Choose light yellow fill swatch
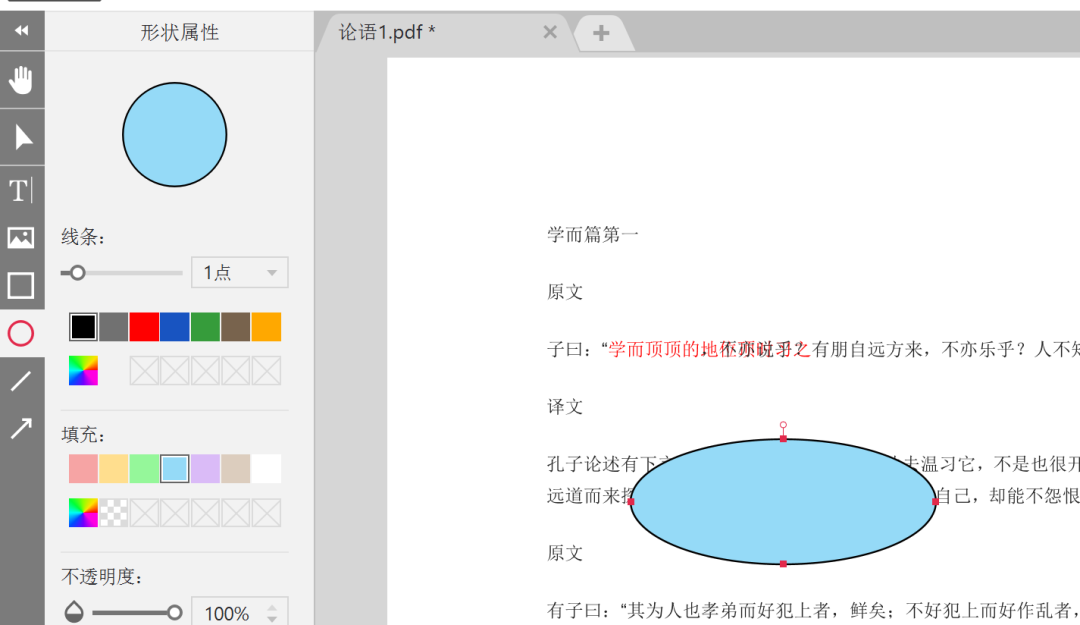Screen dimensions: 1080x625 [x=114, y=469]
